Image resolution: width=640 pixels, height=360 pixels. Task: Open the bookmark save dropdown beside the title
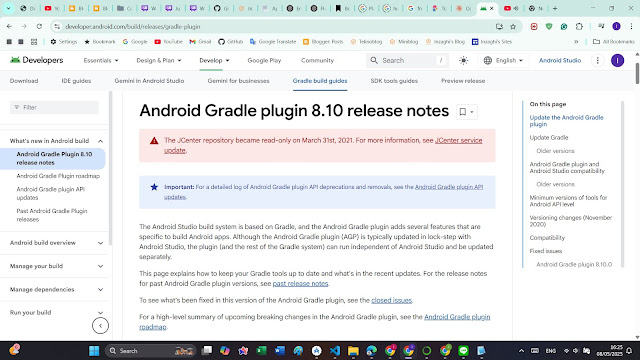(x=467, y=112)
